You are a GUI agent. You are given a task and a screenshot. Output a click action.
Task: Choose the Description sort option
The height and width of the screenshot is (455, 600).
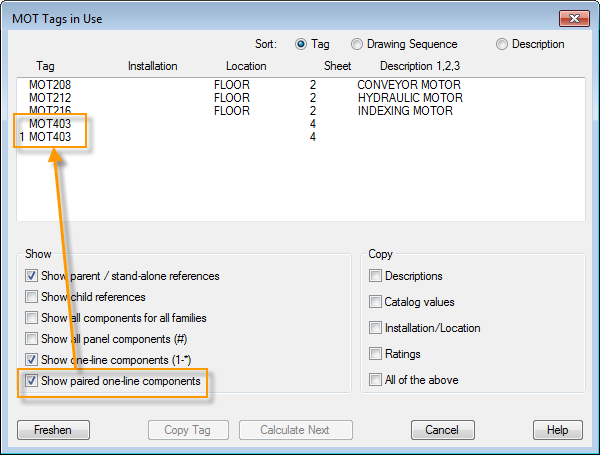pos(502,44)
